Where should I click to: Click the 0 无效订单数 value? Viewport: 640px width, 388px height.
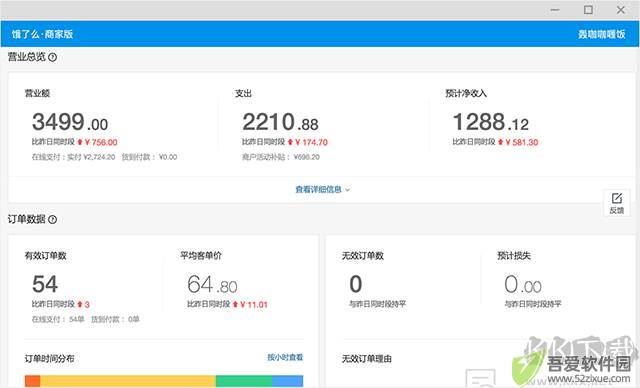point(356,284)
